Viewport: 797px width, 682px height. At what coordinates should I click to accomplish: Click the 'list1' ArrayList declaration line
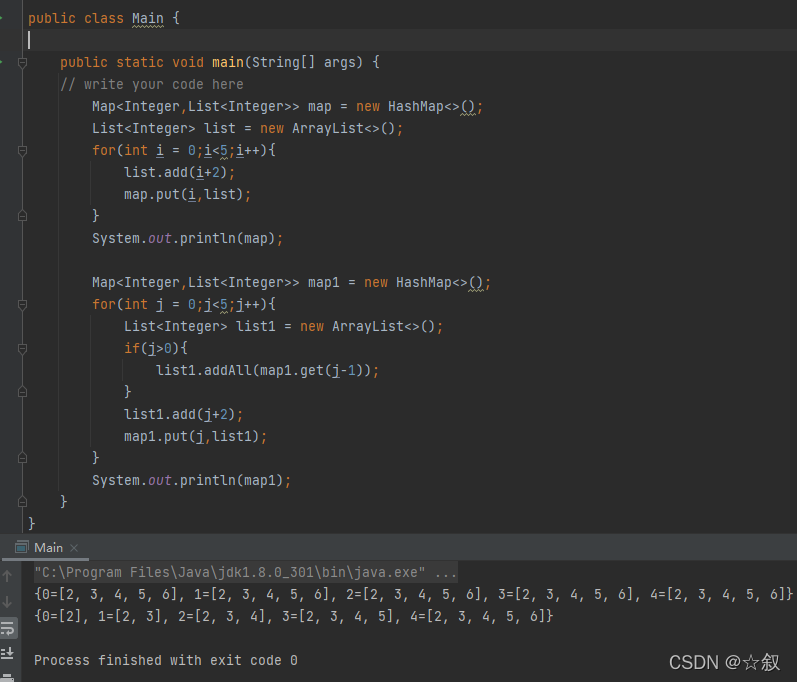[x=284, y=326]
